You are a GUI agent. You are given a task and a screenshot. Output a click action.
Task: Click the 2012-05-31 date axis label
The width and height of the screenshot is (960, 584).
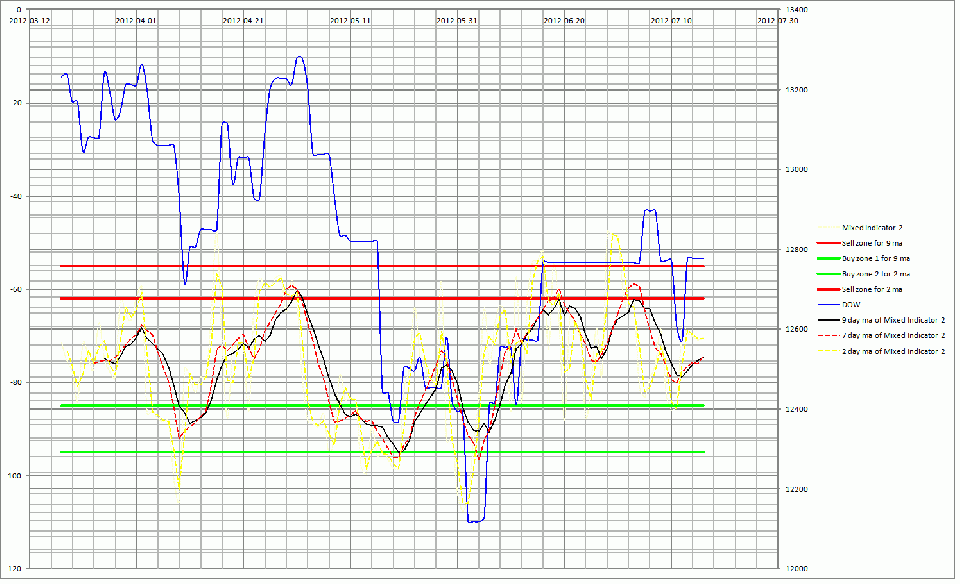pos(457,20)
